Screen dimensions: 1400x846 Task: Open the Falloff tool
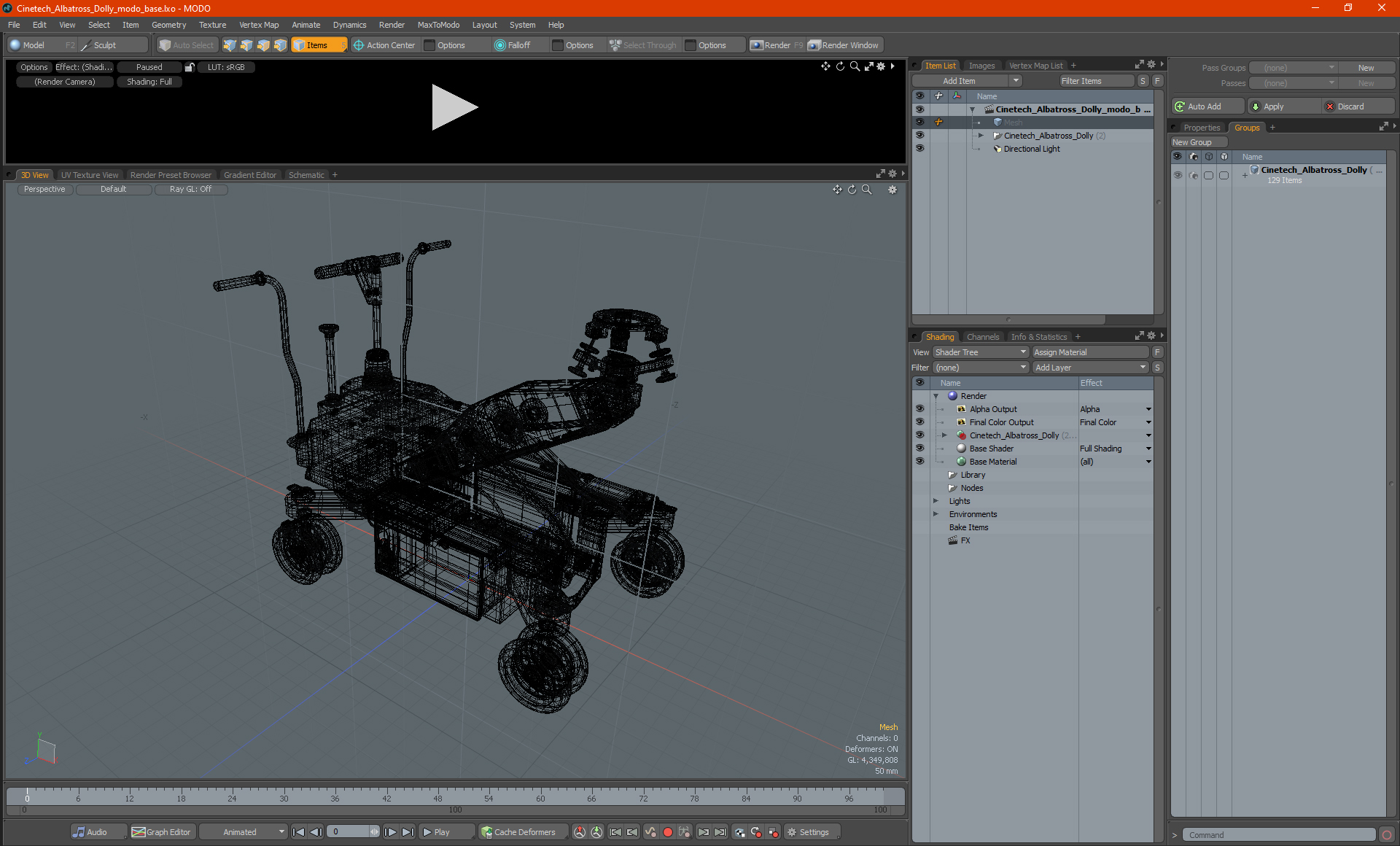(x=513, y=45)
